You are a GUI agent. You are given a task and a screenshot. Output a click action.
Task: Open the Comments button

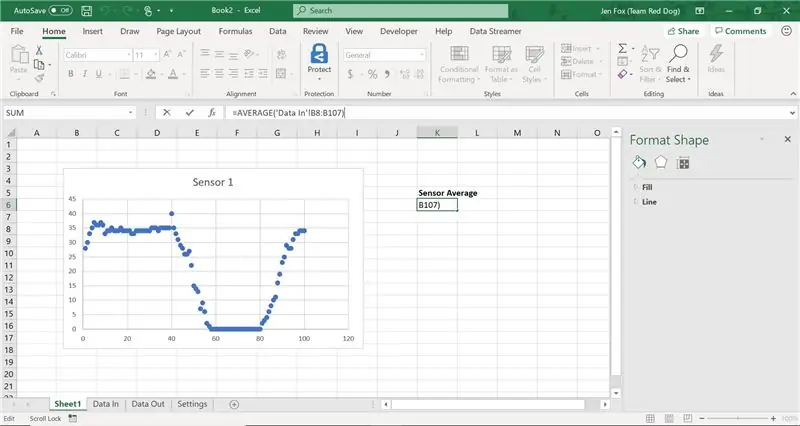(740, 31)
